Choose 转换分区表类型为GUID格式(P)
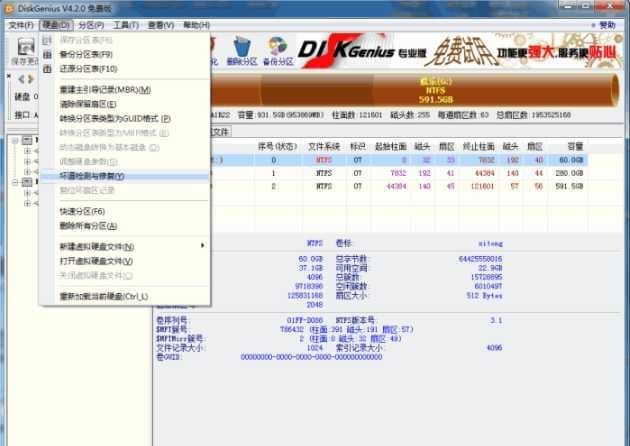This screenshot has width=630, height=446. point(125,119)
